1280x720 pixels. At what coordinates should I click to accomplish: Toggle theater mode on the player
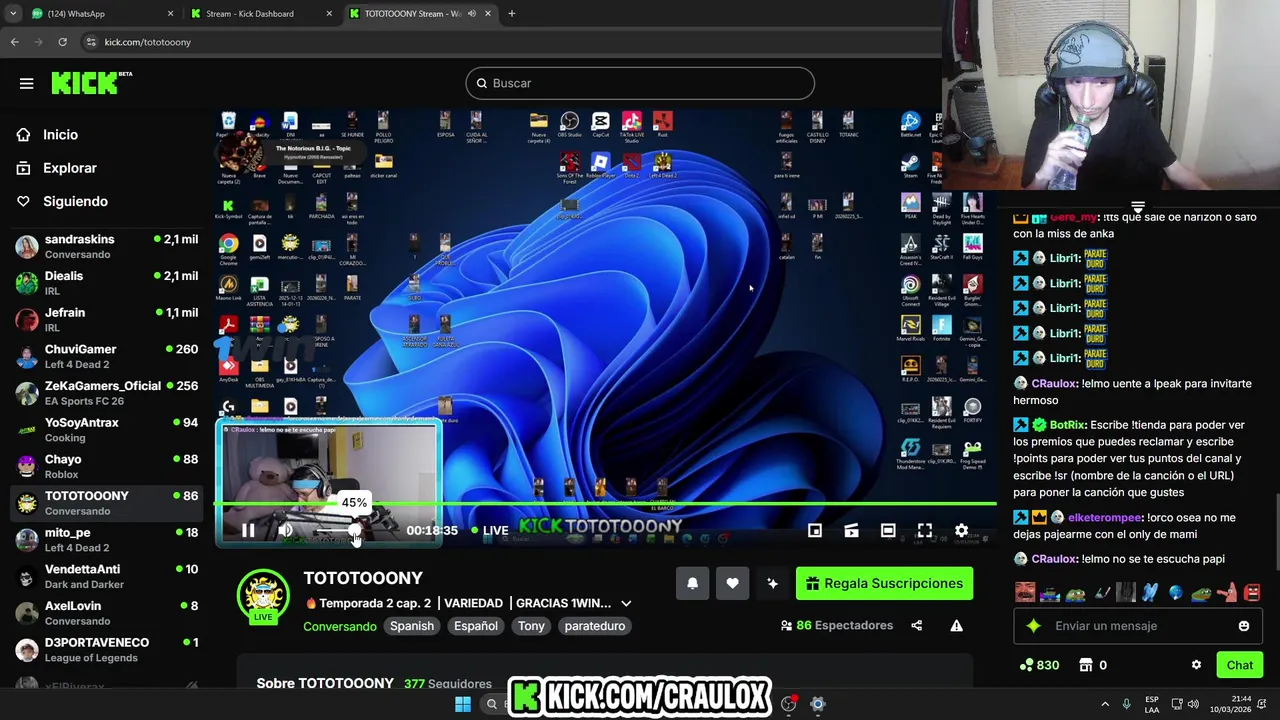(888, 531)
